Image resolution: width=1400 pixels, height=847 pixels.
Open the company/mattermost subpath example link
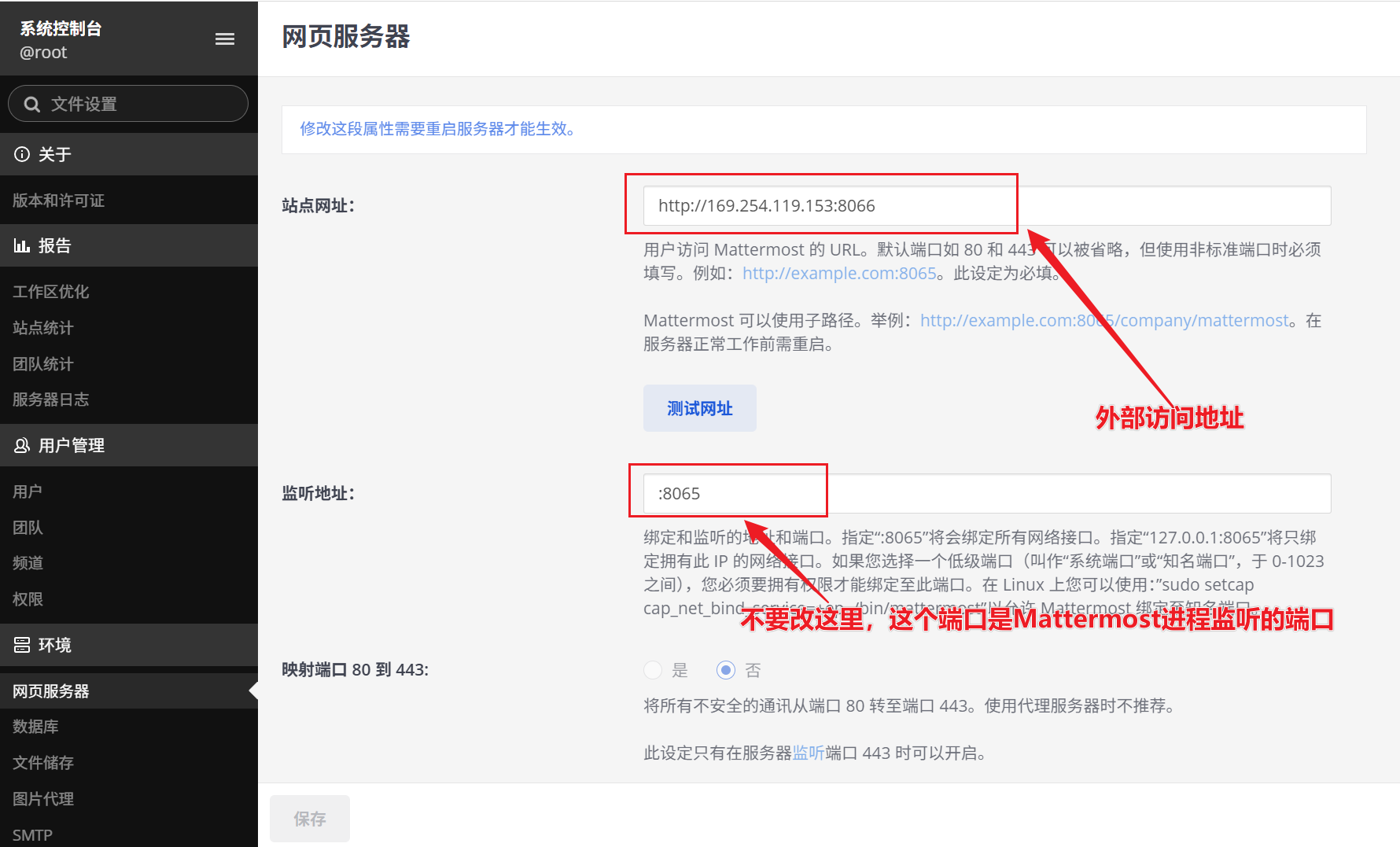coord(1104,320)
